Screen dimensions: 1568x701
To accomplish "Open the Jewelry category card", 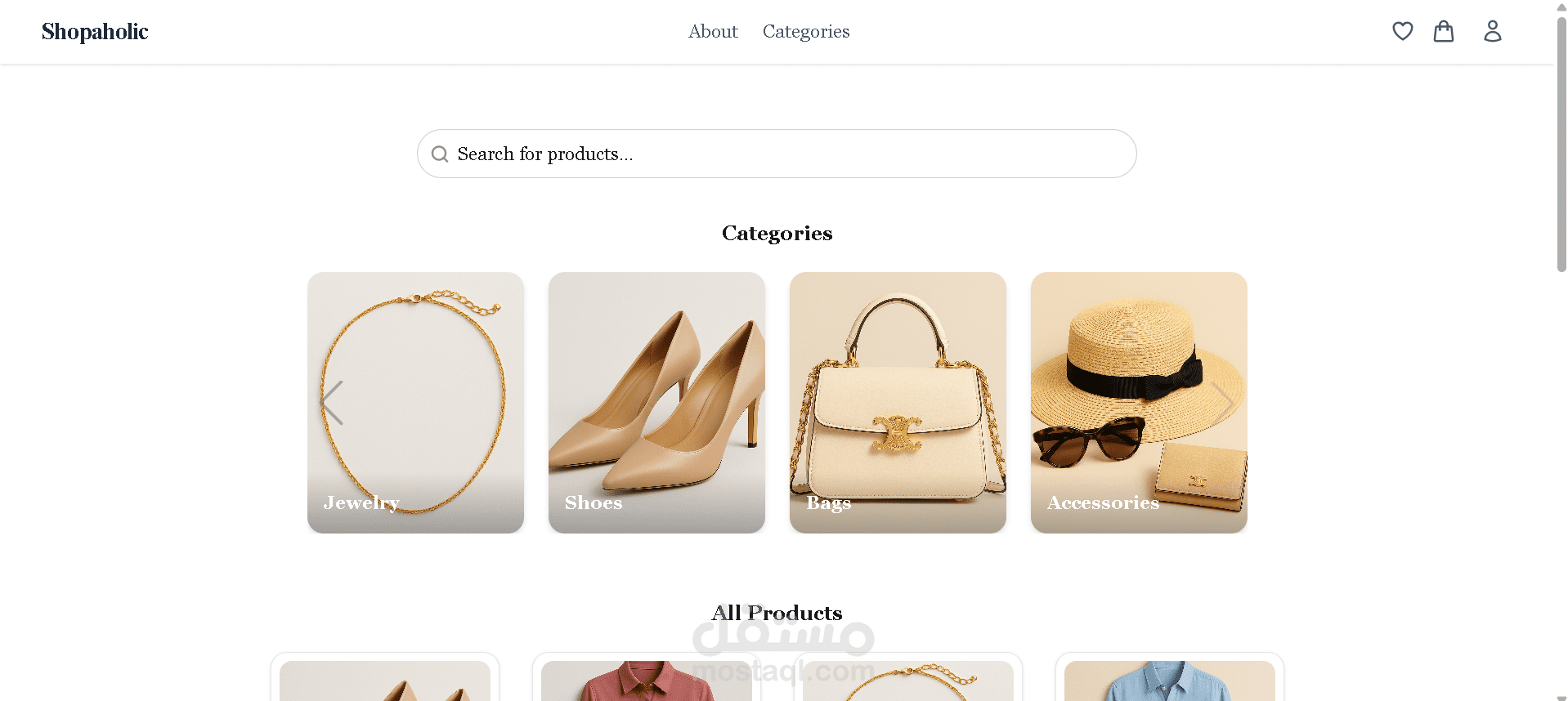I will [x=415, y=403].
